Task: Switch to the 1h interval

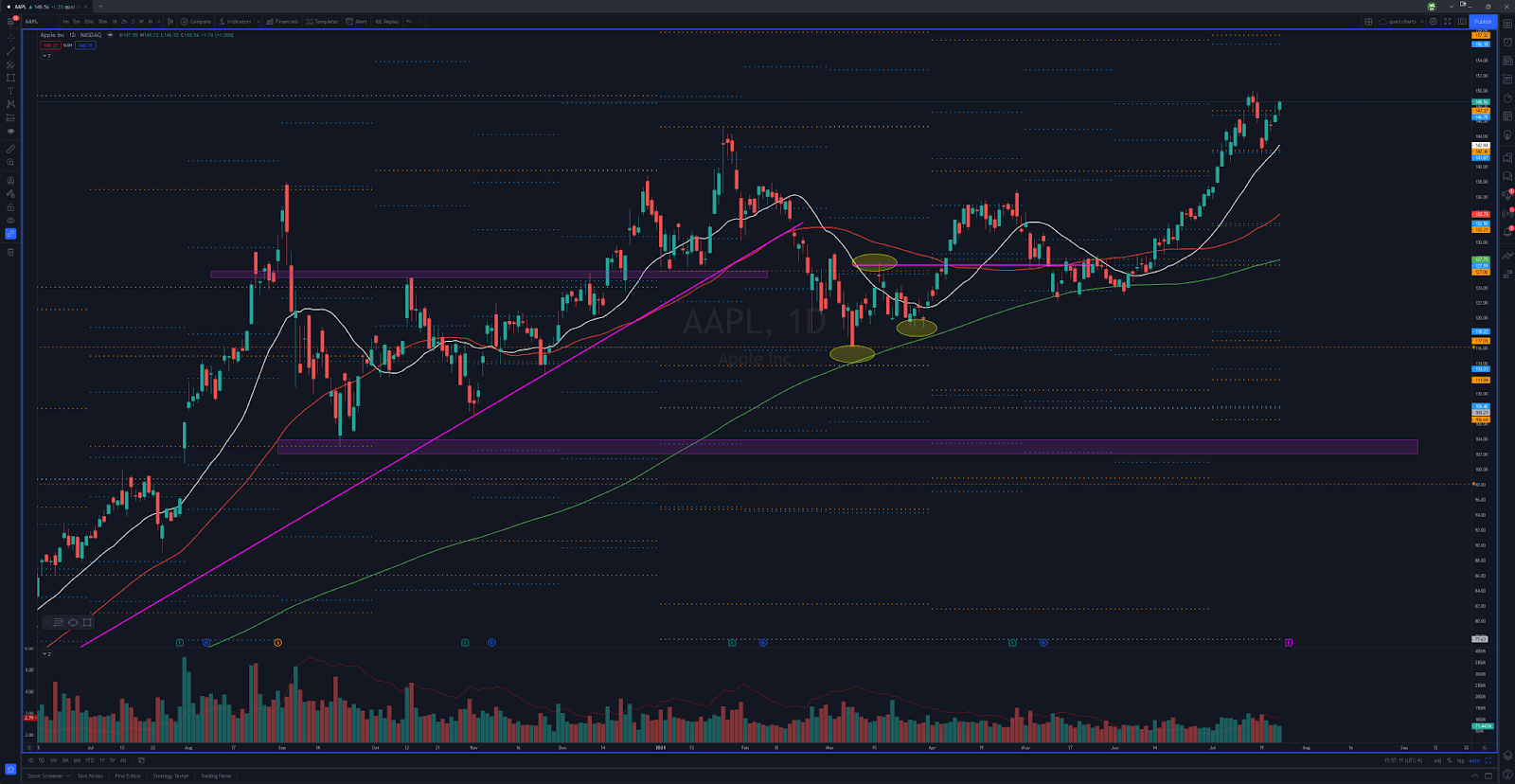Action: click(115, 21)
